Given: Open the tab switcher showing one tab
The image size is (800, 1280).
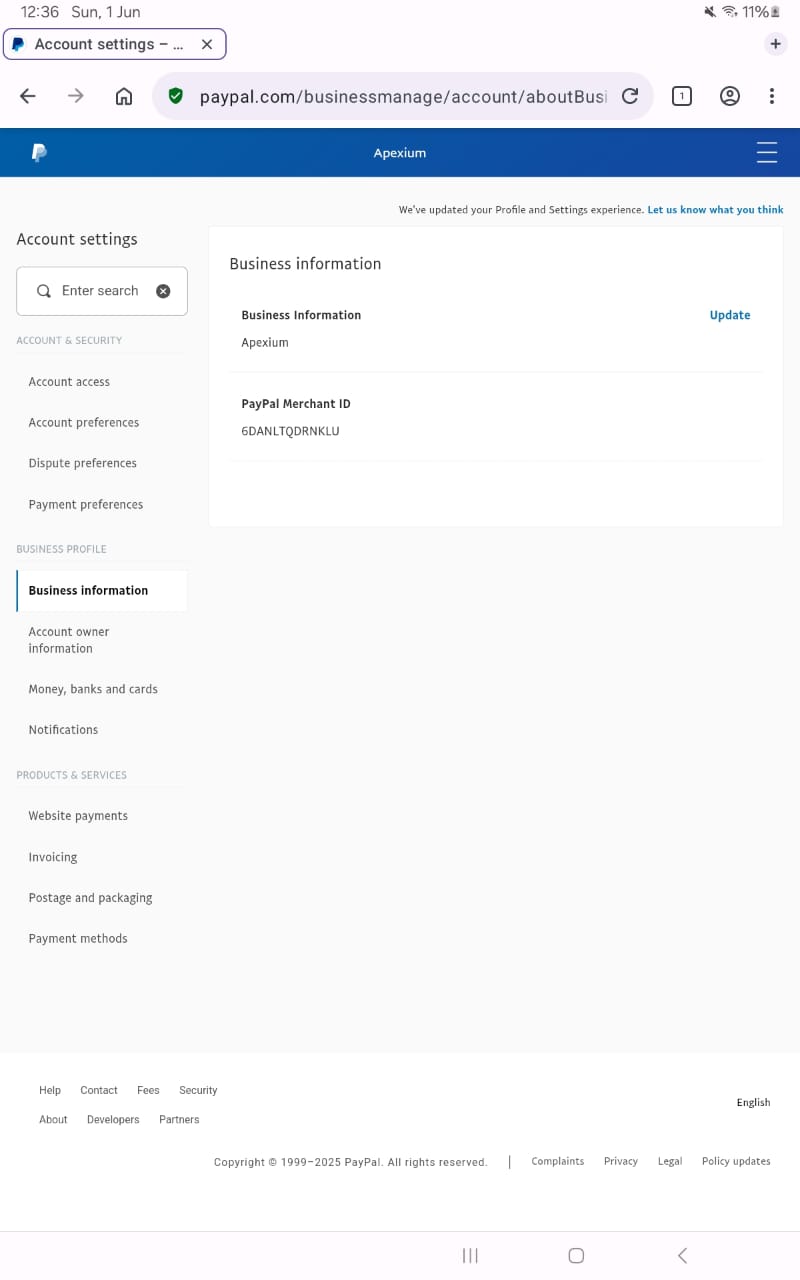Looking at the screenshot, I should coord(681,96).
